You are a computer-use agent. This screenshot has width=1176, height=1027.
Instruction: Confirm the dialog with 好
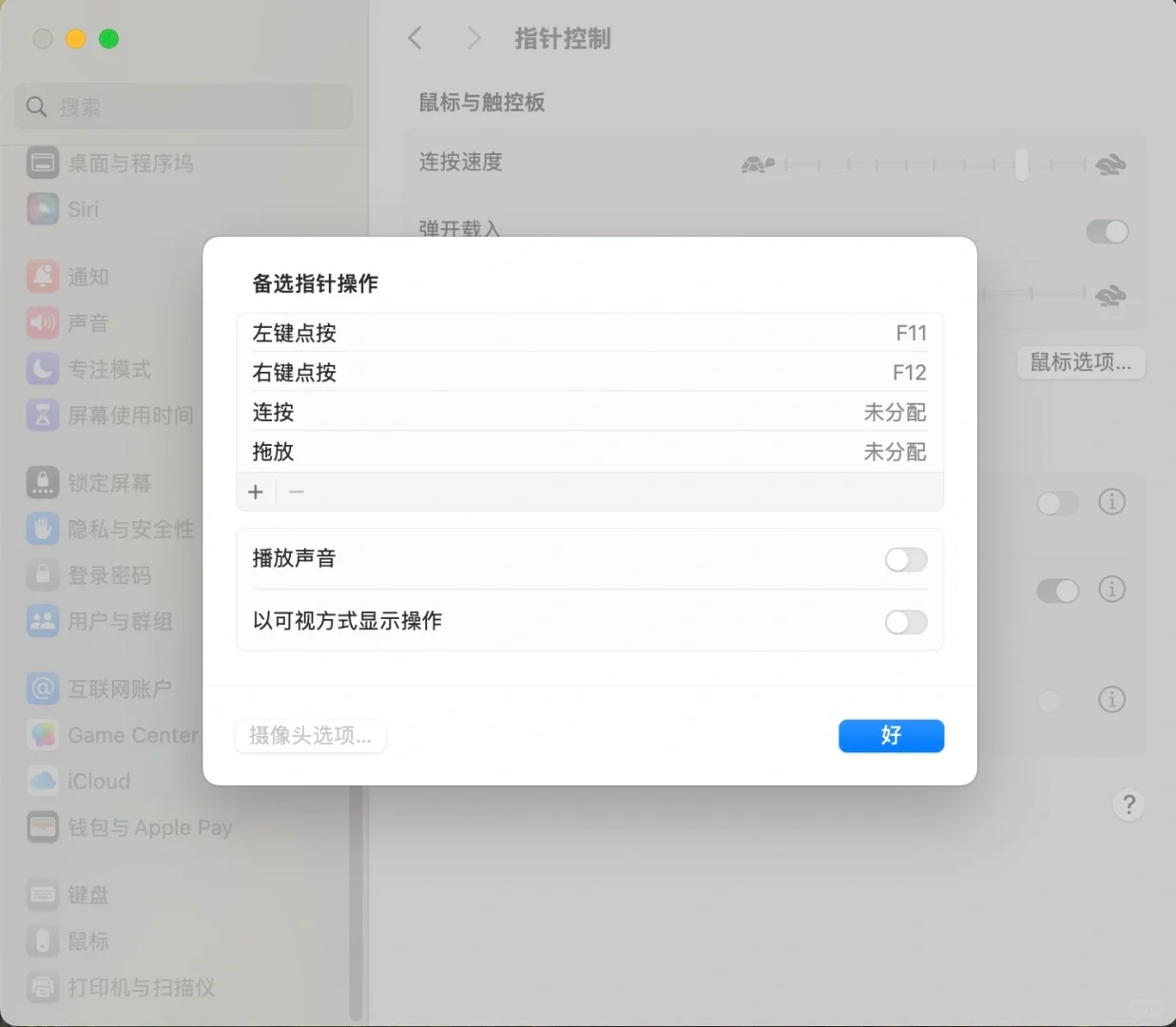click(x=891, y=735)
